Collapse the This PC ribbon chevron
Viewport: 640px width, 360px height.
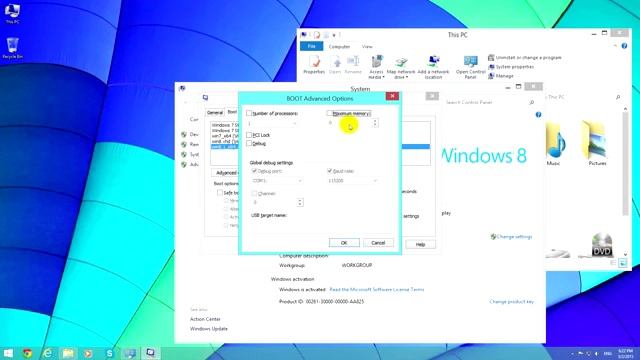coord(615,46)
